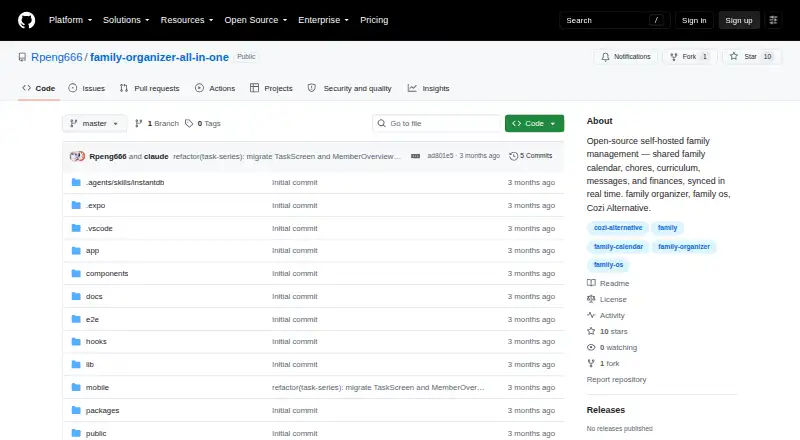Click the eye icon beside 0 watching
The height and width of the screenshot is (440, 800).
point(591,348)
